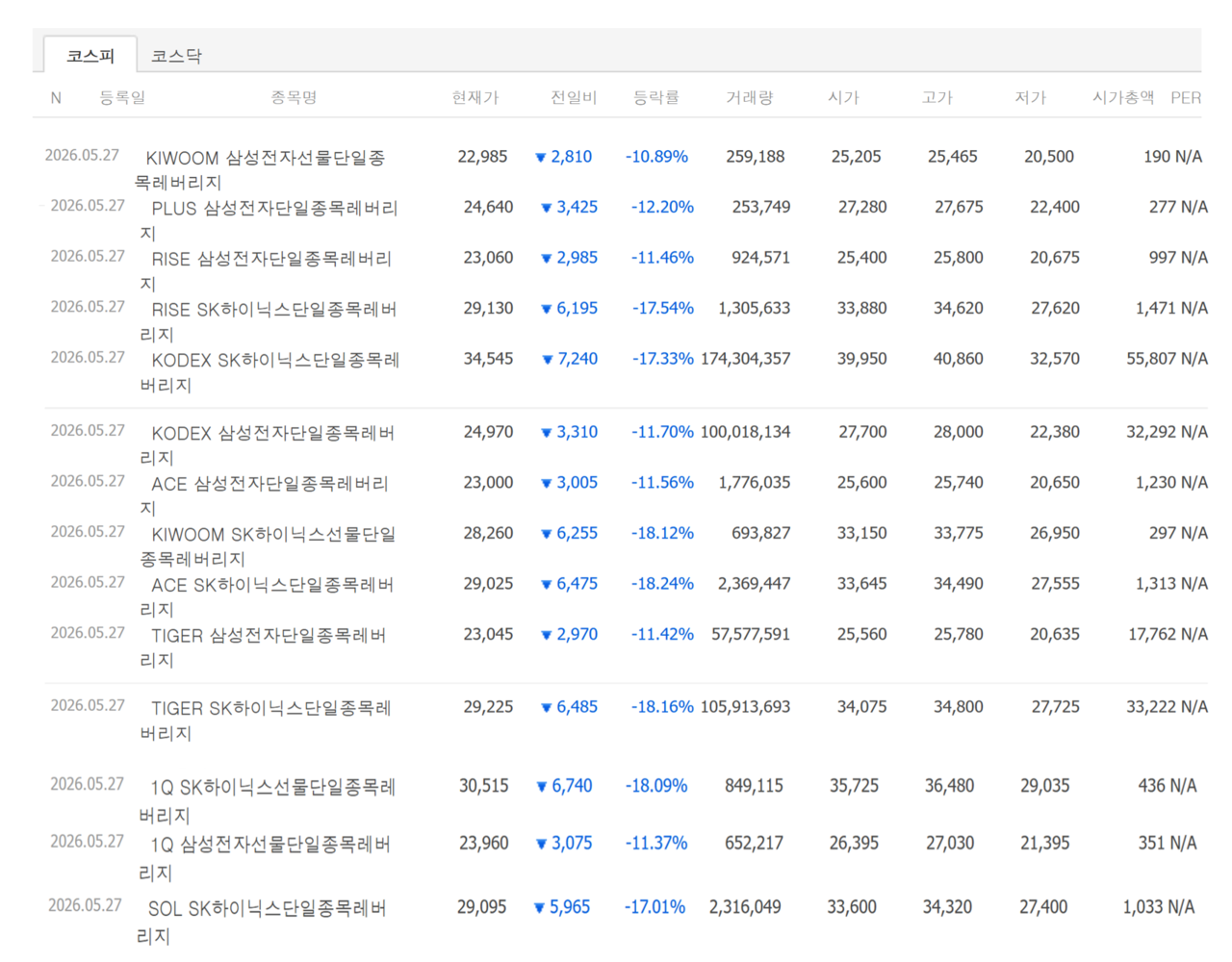Select low price 29,035 cell
This screenshot has height=962, width=1232.
tap(1045, 786)
